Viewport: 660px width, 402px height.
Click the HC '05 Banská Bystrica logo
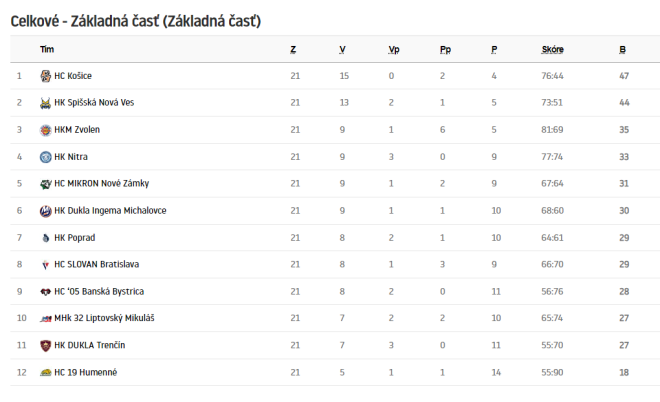[45, 291]
